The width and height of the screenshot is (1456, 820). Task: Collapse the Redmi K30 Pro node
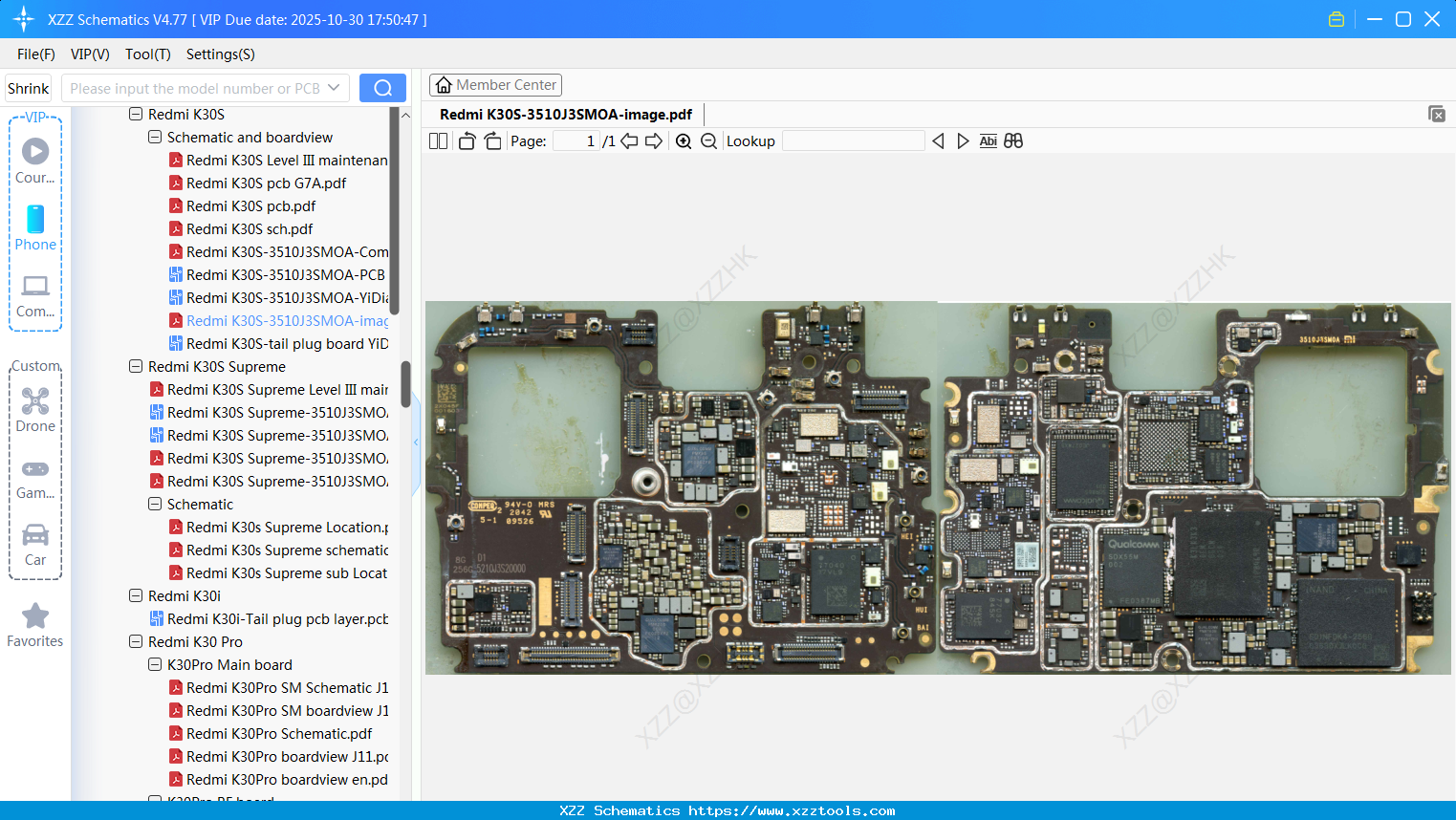pyautogui.click(x=135, y=641)
